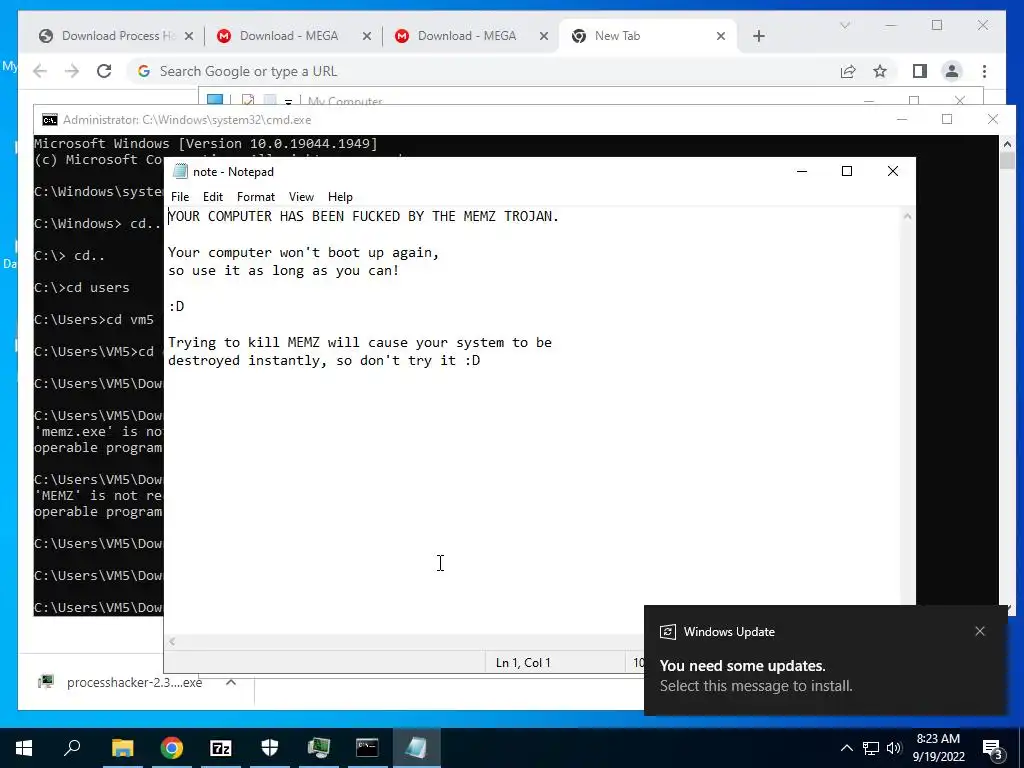Open network status tray icon
Image resolution: width=1024 pixels, height=768 pixels.
pos(871,748)
